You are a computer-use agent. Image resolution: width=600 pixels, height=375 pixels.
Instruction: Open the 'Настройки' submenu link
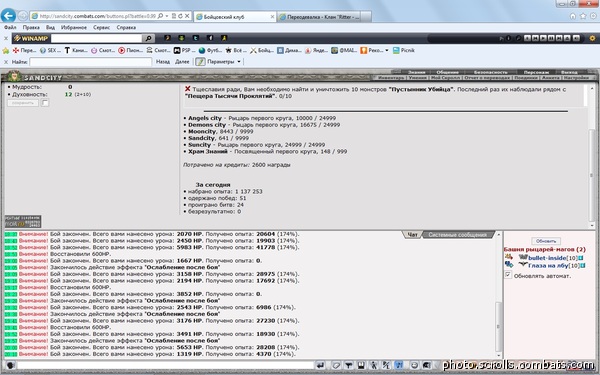pyautogui.click(x=577, y=78)
